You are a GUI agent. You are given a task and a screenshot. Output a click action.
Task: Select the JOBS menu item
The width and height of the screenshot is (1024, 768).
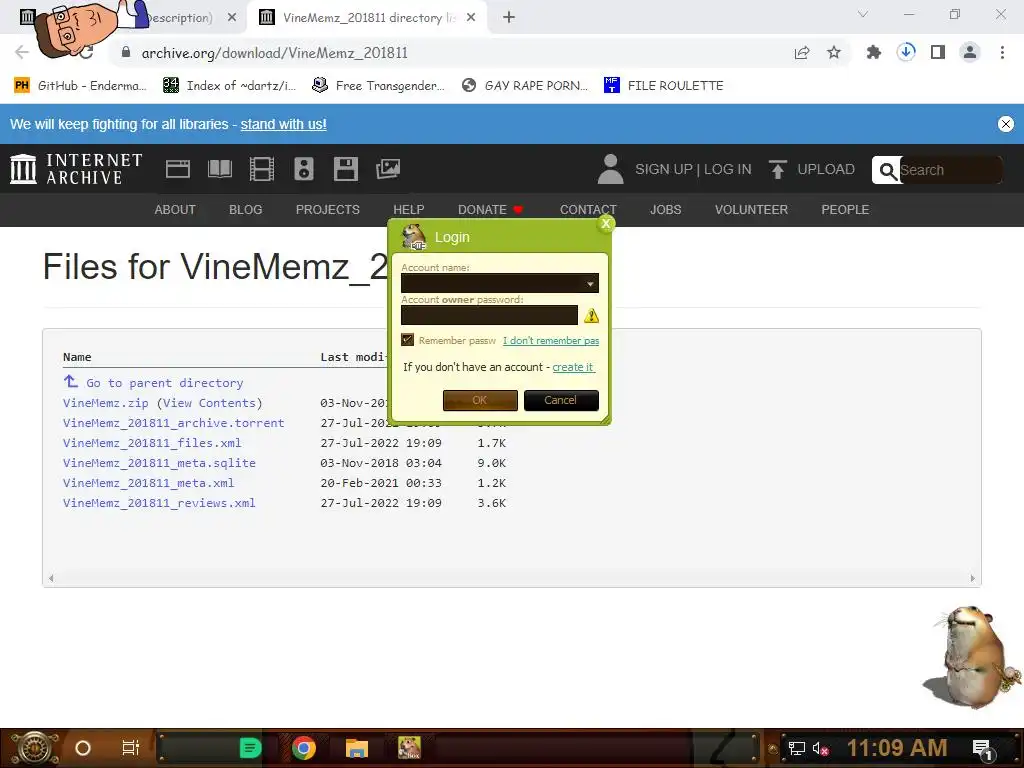pos(665,210)
